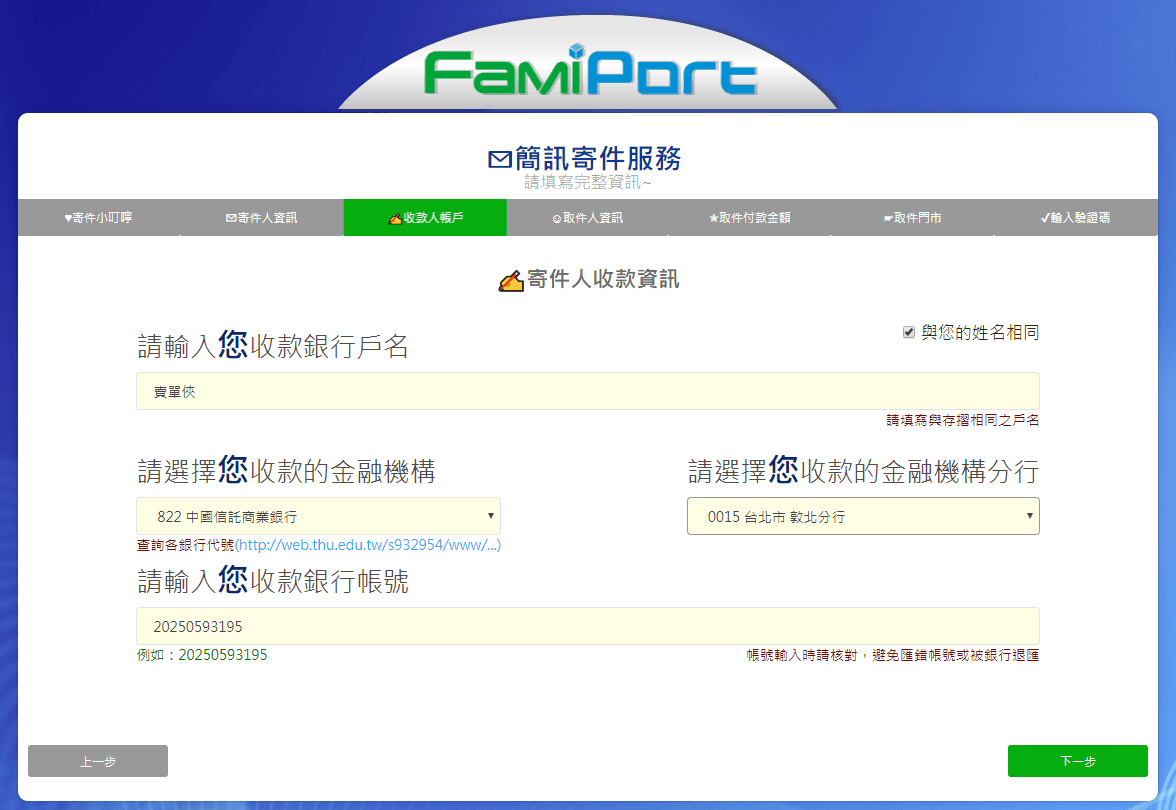Click the 上一步 back button

(x=98, y=761)
